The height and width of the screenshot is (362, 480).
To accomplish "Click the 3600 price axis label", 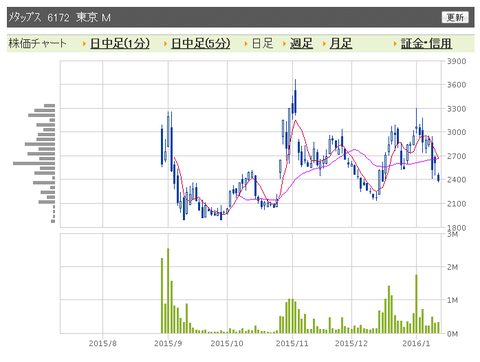I will click(456, 85).
